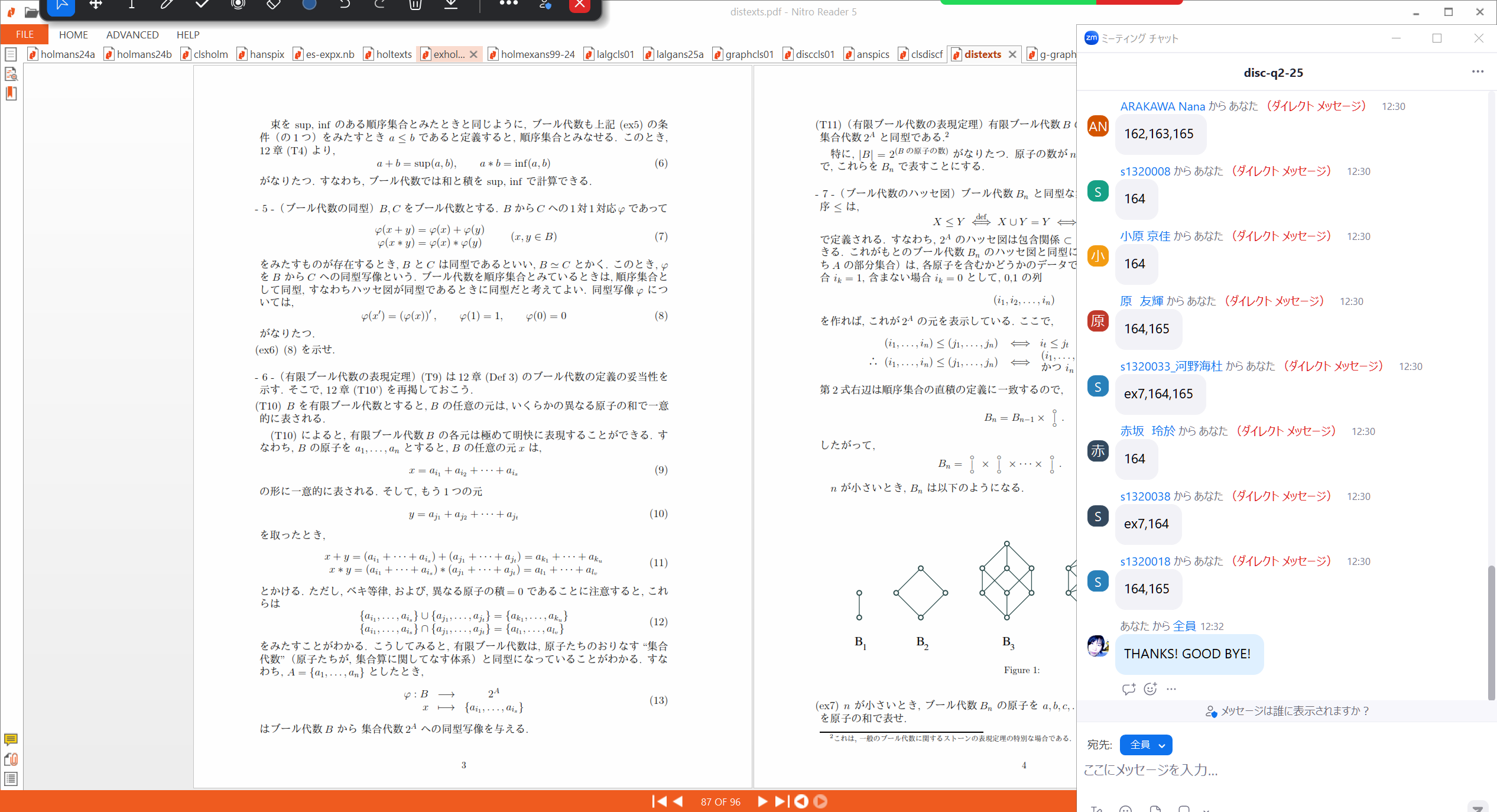Image resolution: width=1497 pixels, height=812 pixels.
Task: Select the eraser annotation tool
Action: click(273, 5)
